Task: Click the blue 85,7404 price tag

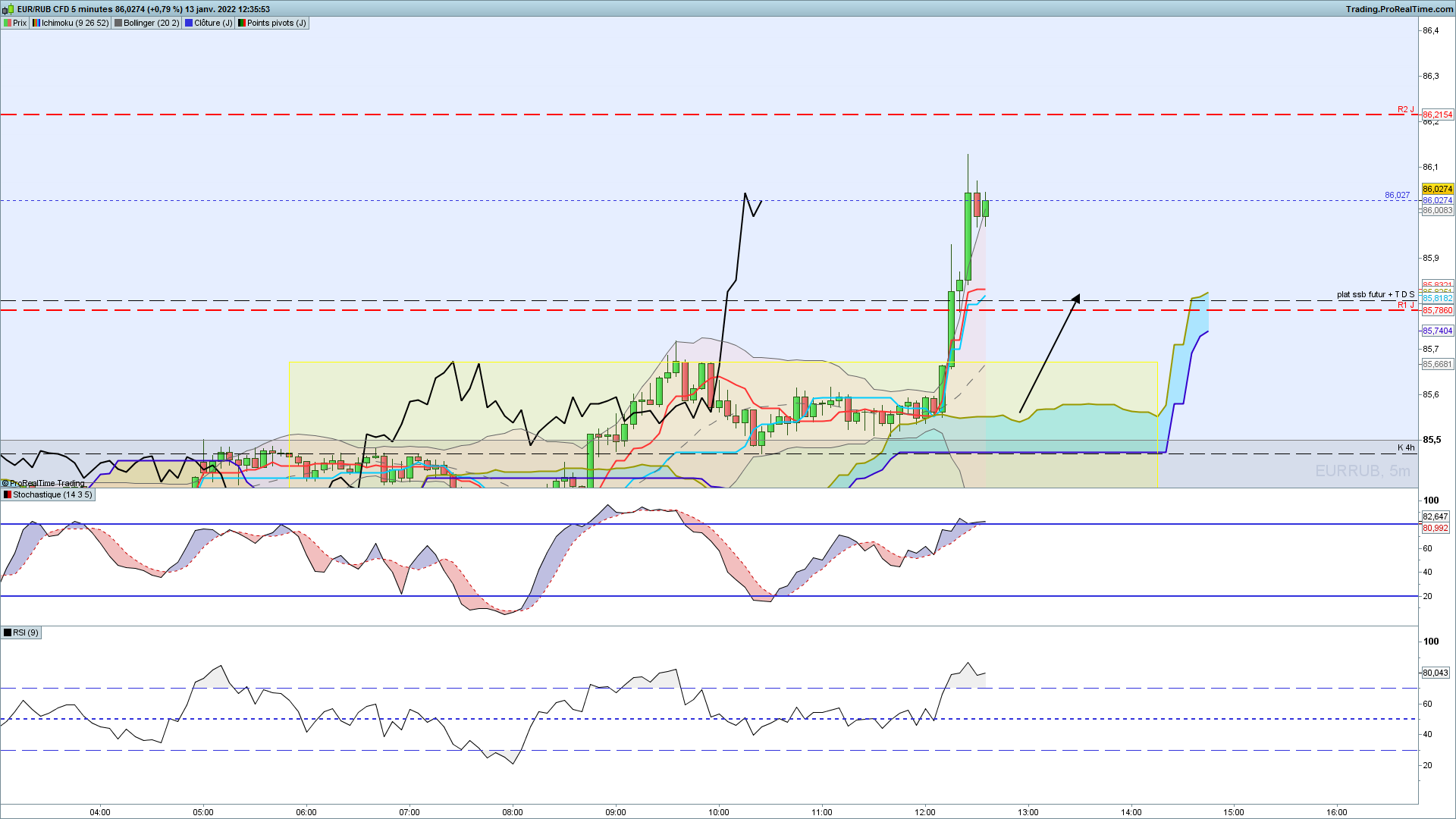Action: point(1438,331)
